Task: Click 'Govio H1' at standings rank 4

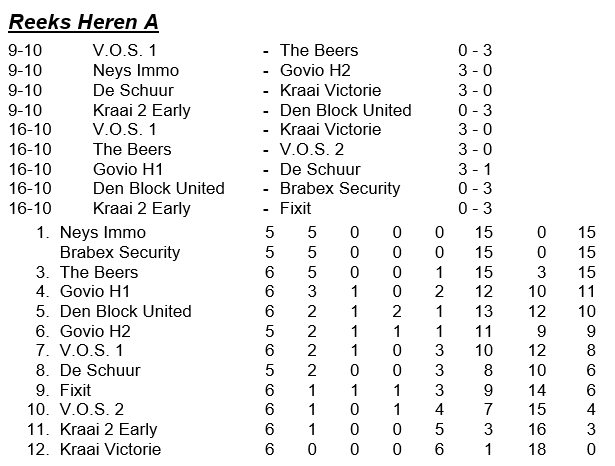Action: 95,292
